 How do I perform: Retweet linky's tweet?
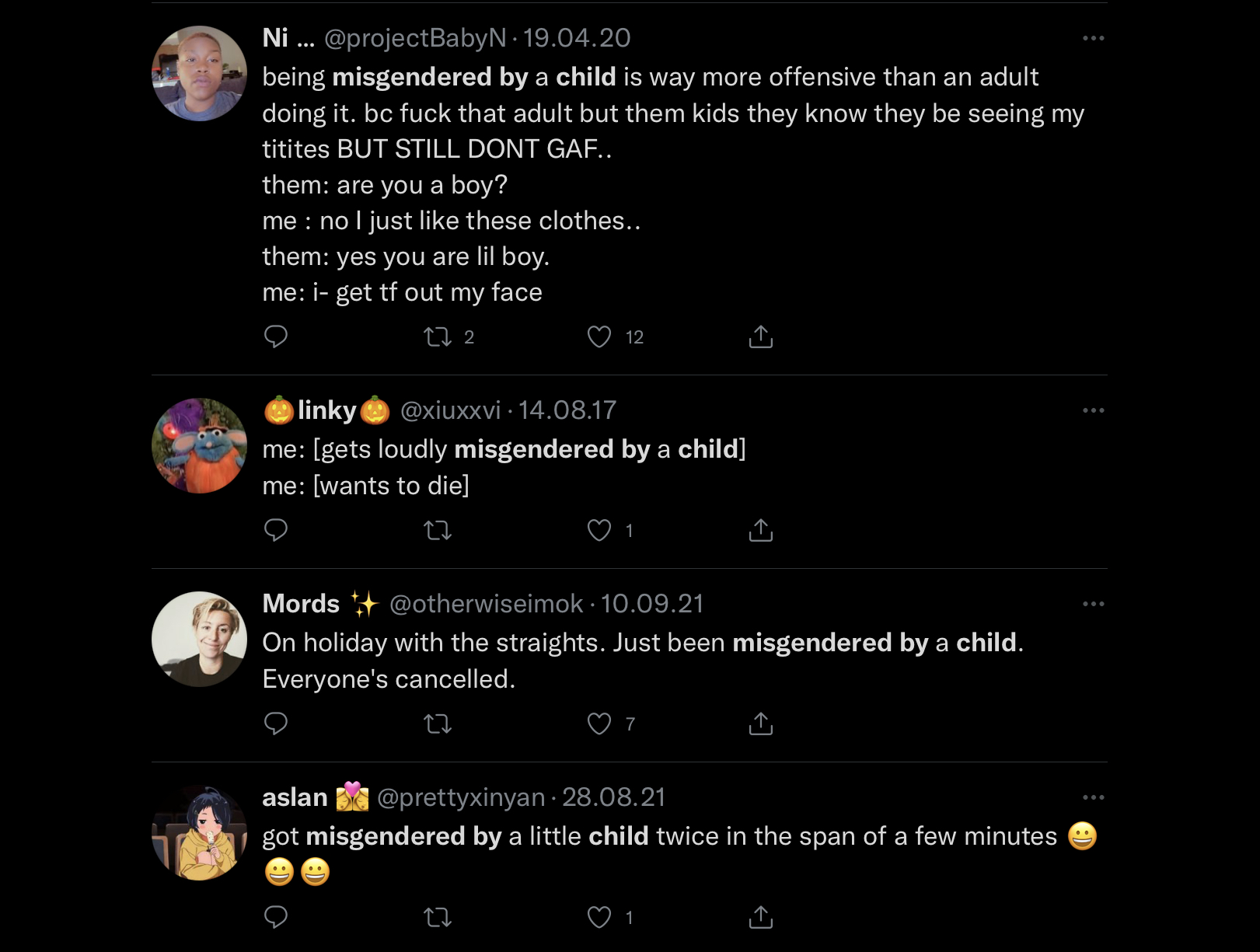438,530
